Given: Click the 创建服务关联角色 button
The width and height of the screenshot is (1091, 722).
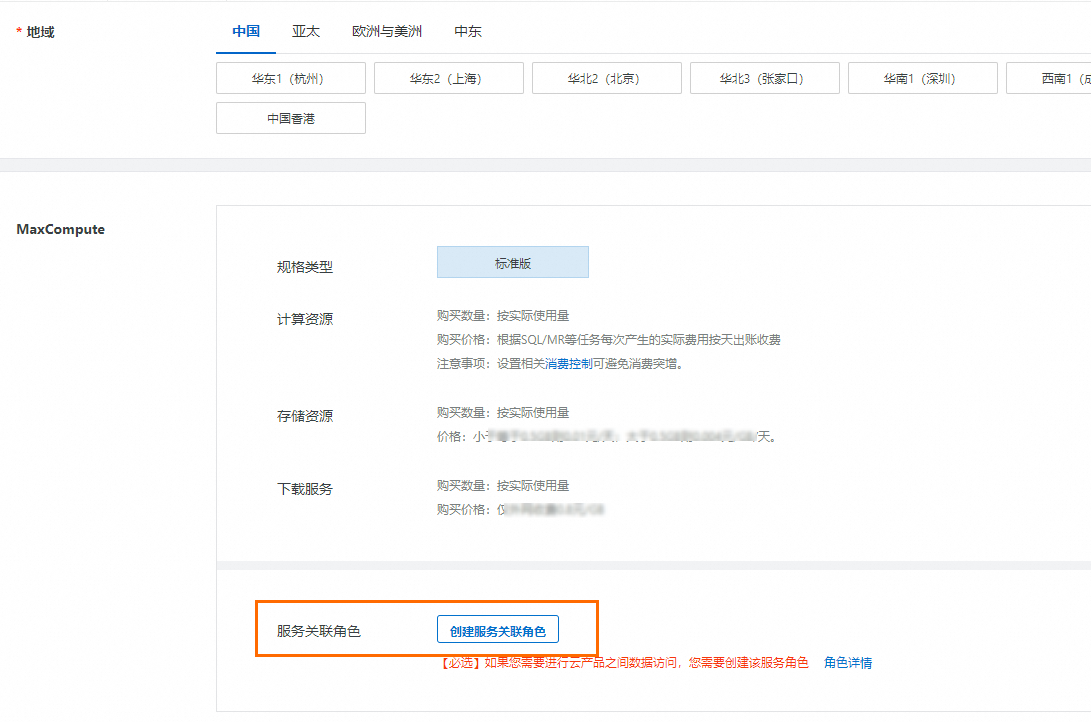Looking at the screenshot, I should [x=497, y=630].
